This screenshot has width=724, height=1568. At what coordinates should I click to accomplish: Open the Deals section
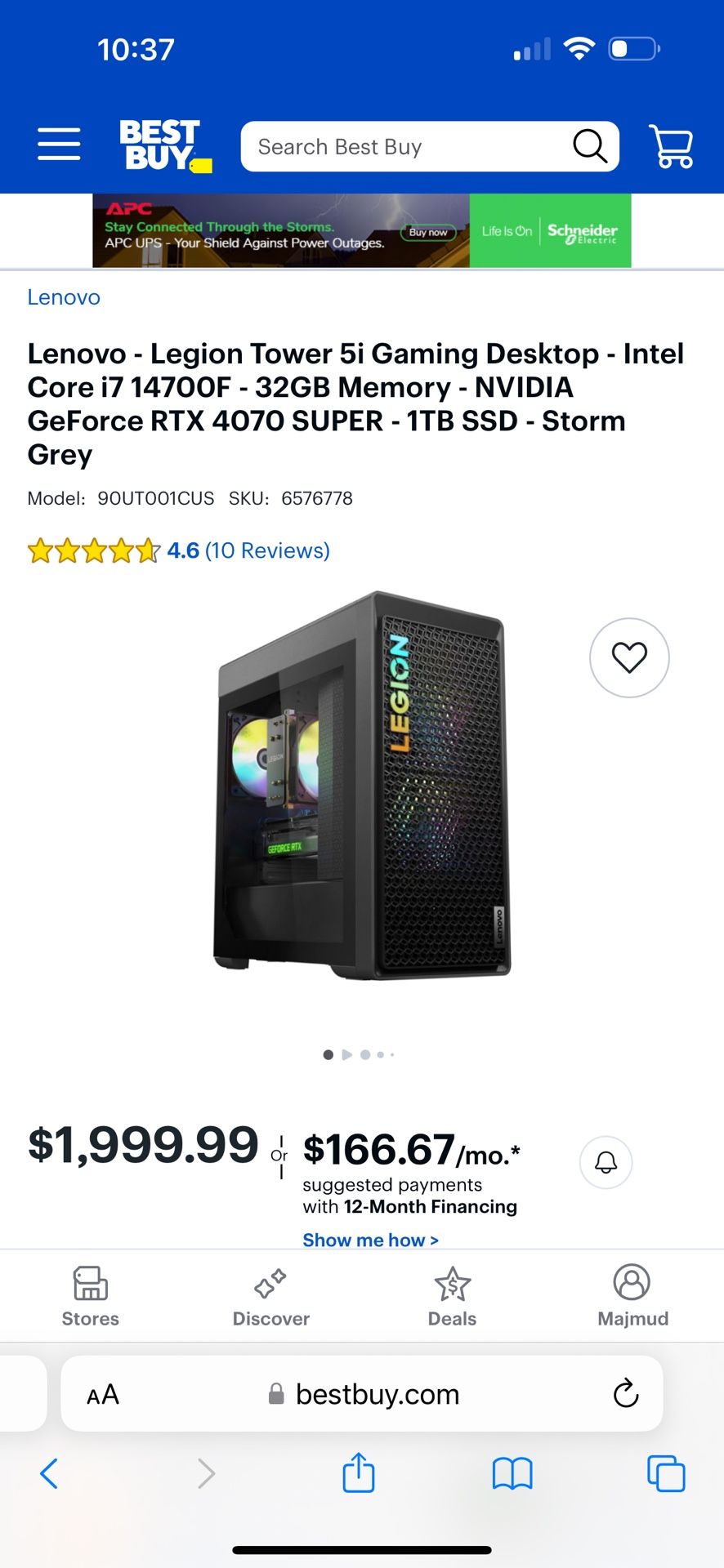coord(452,1296)
